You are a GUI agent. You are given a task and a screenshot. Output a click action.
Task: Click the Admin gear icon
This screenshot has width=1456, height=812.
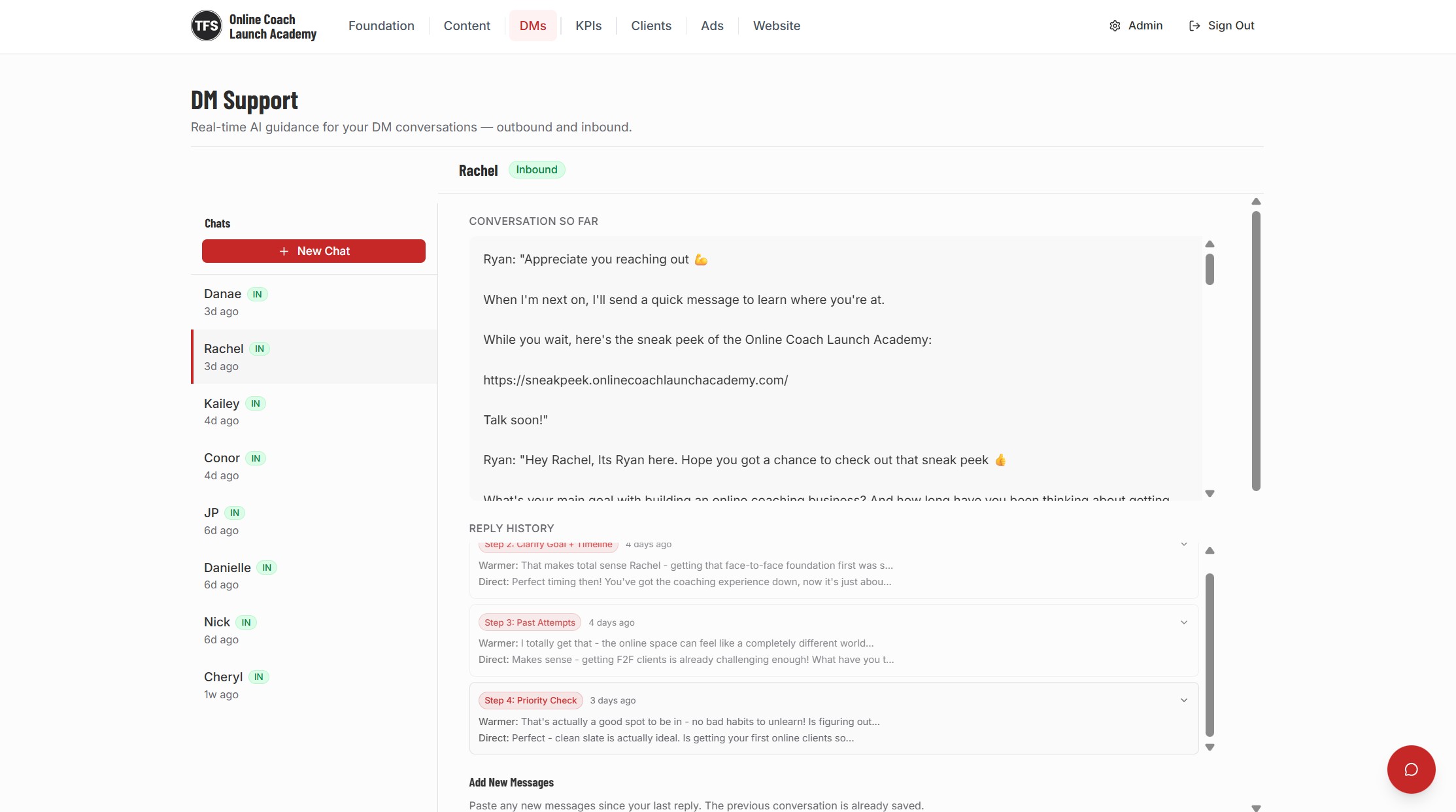[x=1115, y=25]
